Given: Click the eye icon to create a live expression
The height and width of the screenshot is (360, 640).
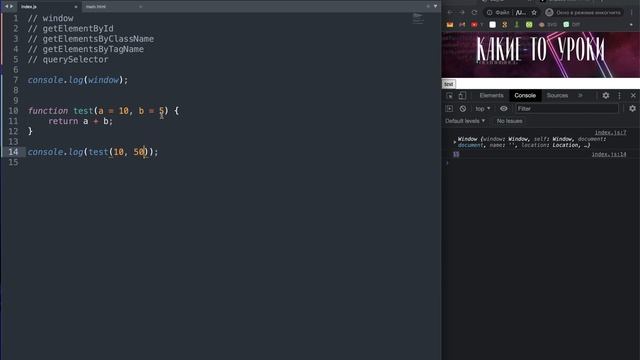Looking at the screenshot, I should [x=504, y=109].
